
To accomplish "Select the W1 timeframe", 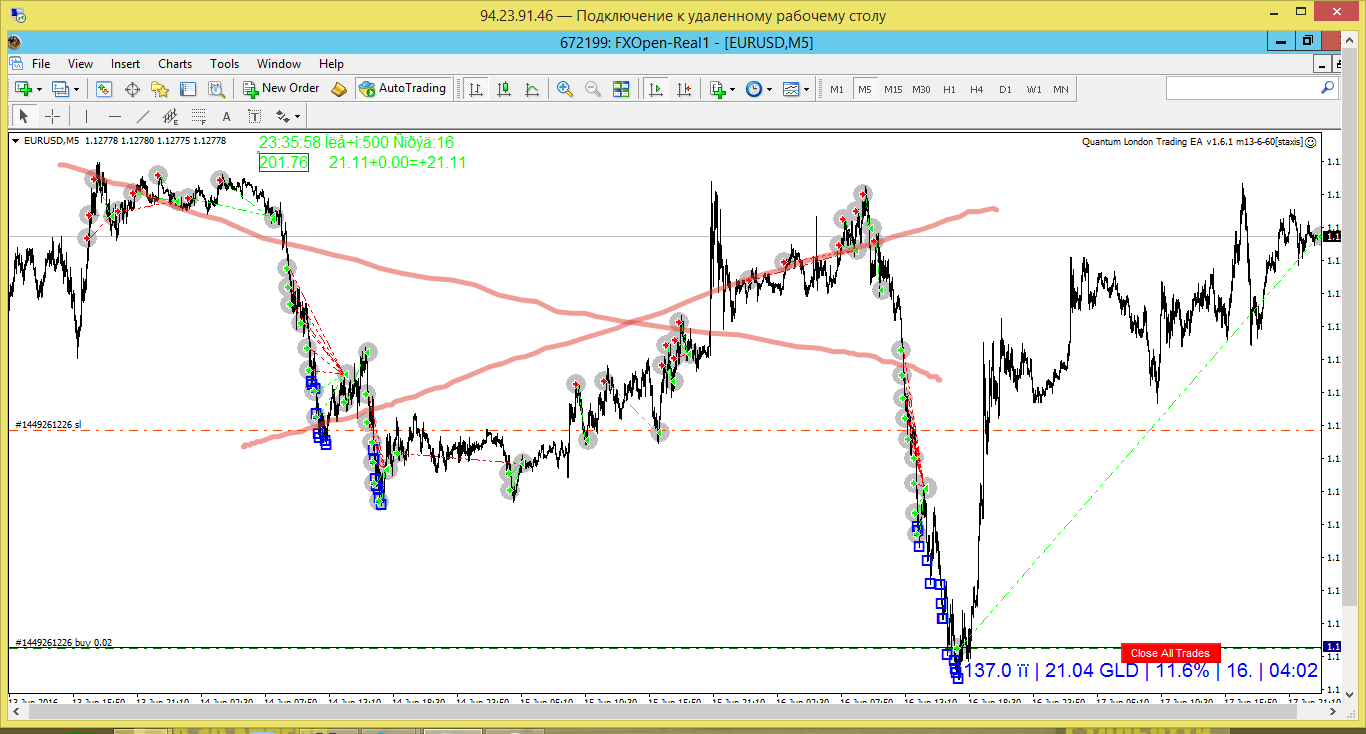I will pyautogui.click(x=1033, y=89).
